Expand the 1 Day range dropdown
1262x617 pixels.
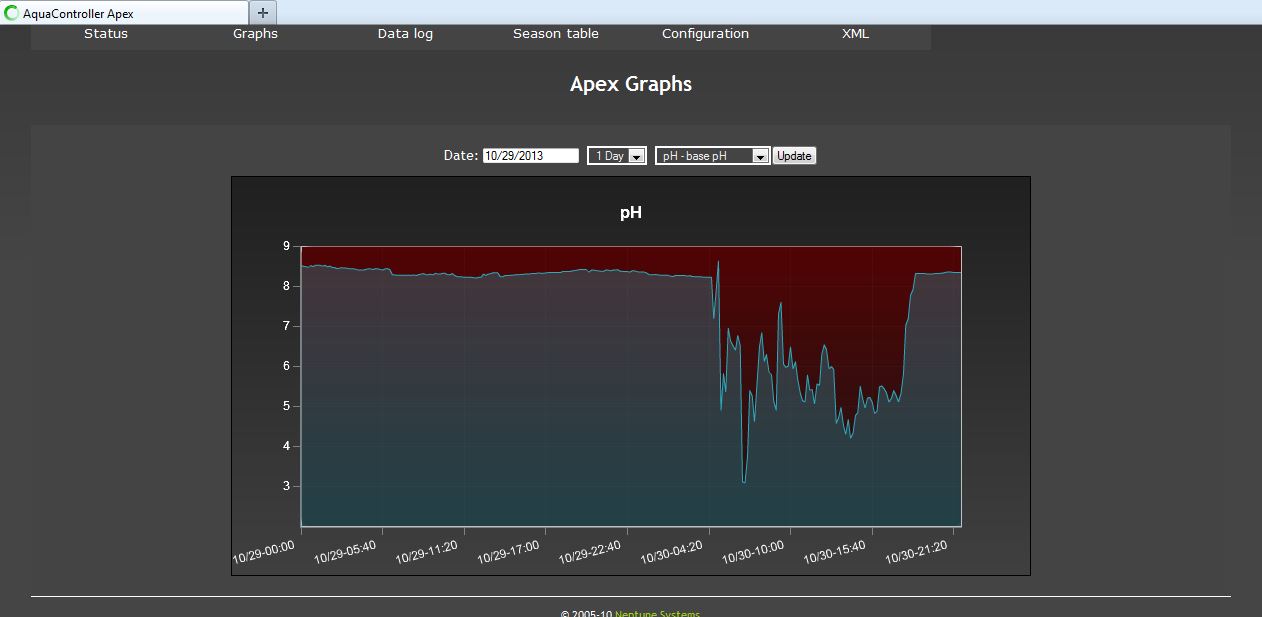(x=616, y=156)
